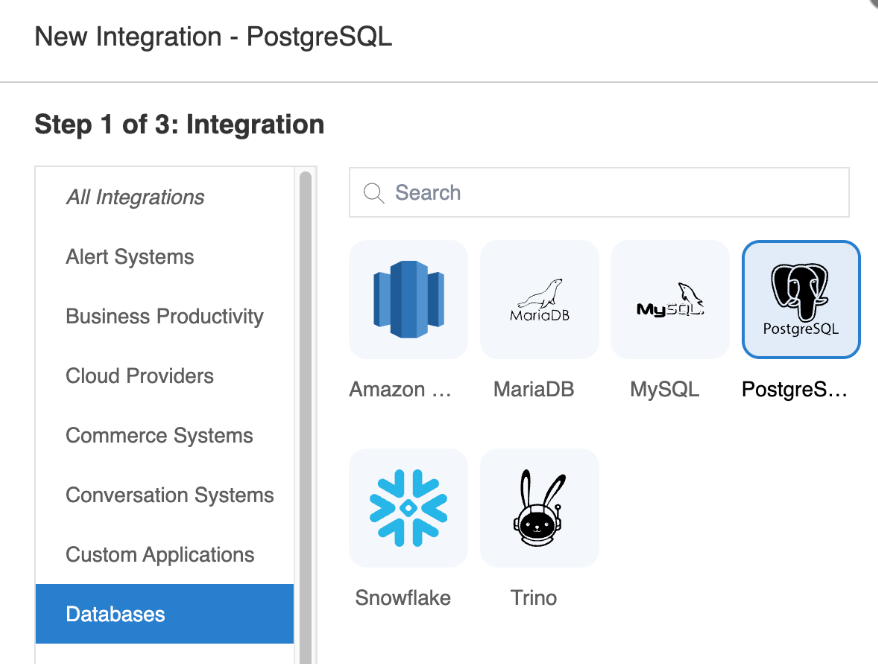Open the All Integrations category
The width and height of the screenshot is (878, 664).
click(165, 197)
